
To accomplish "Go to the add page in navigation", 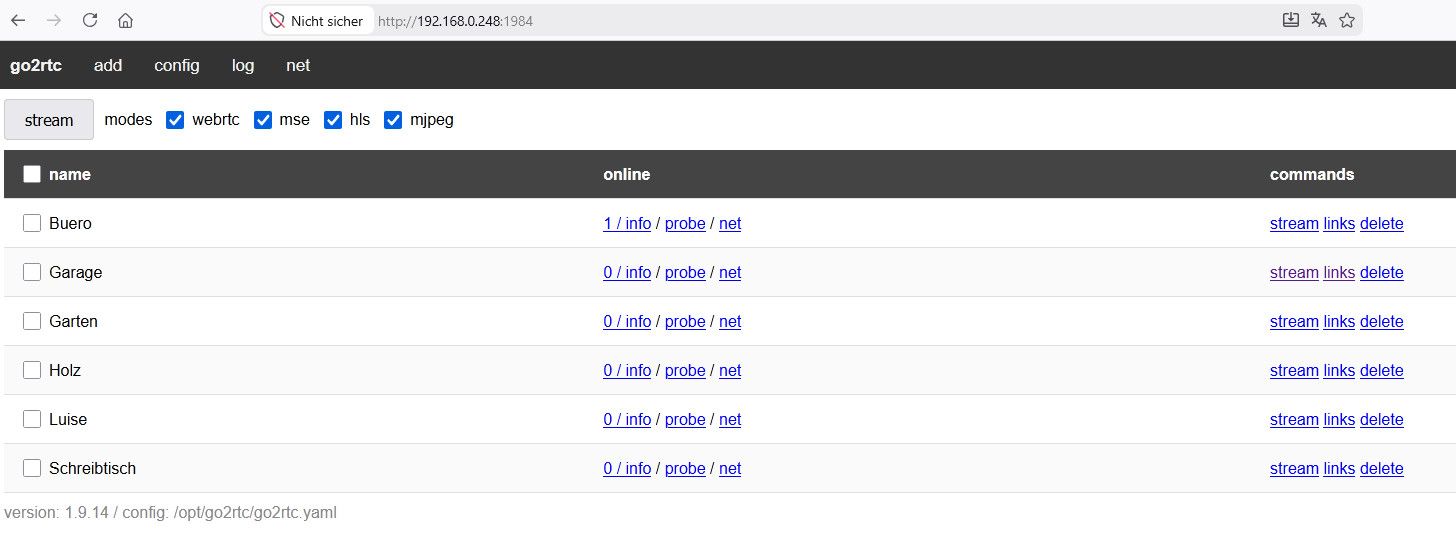I will [108, 65].
